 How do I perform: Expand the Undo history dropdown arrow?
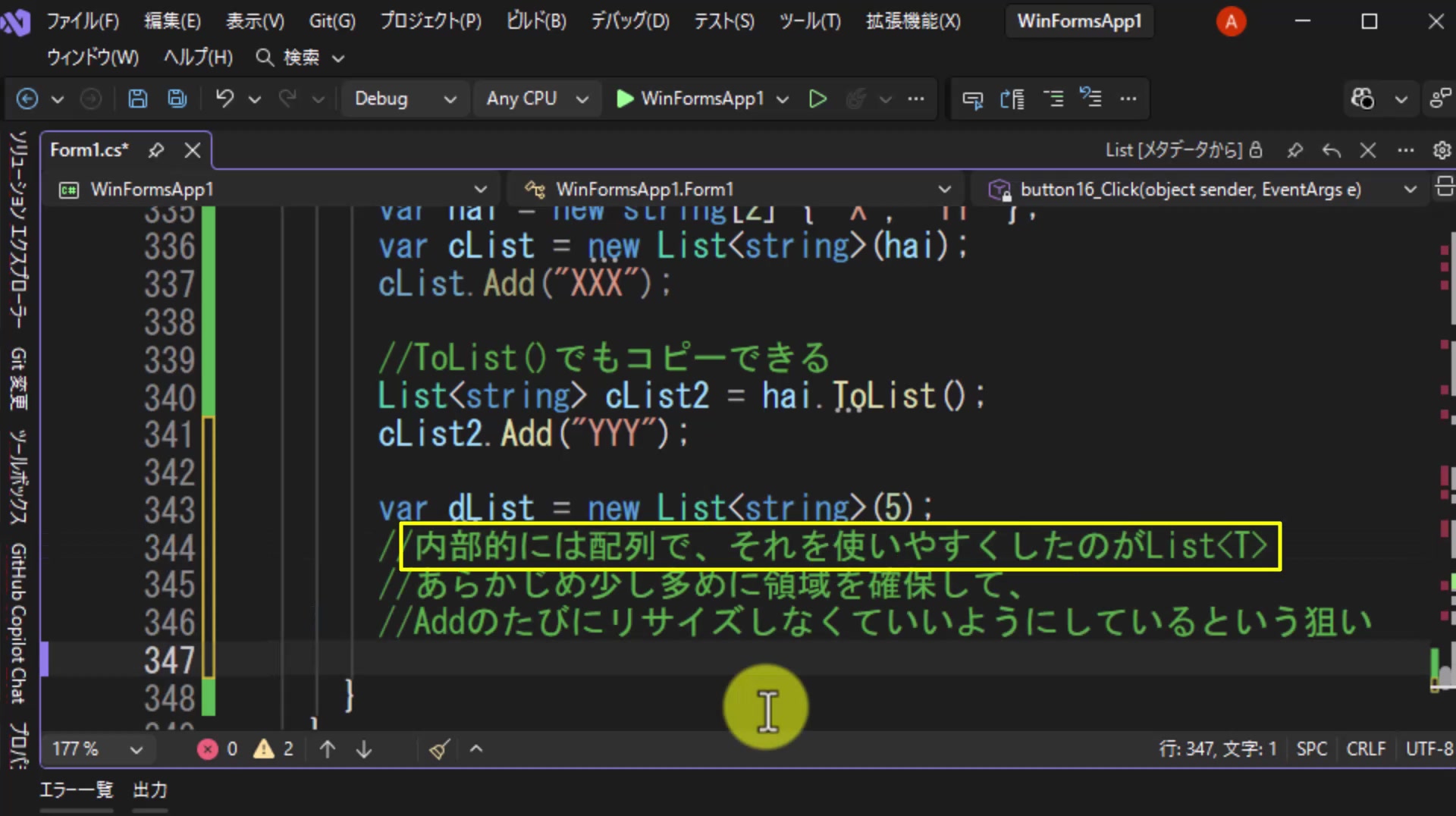coord(255,99)
